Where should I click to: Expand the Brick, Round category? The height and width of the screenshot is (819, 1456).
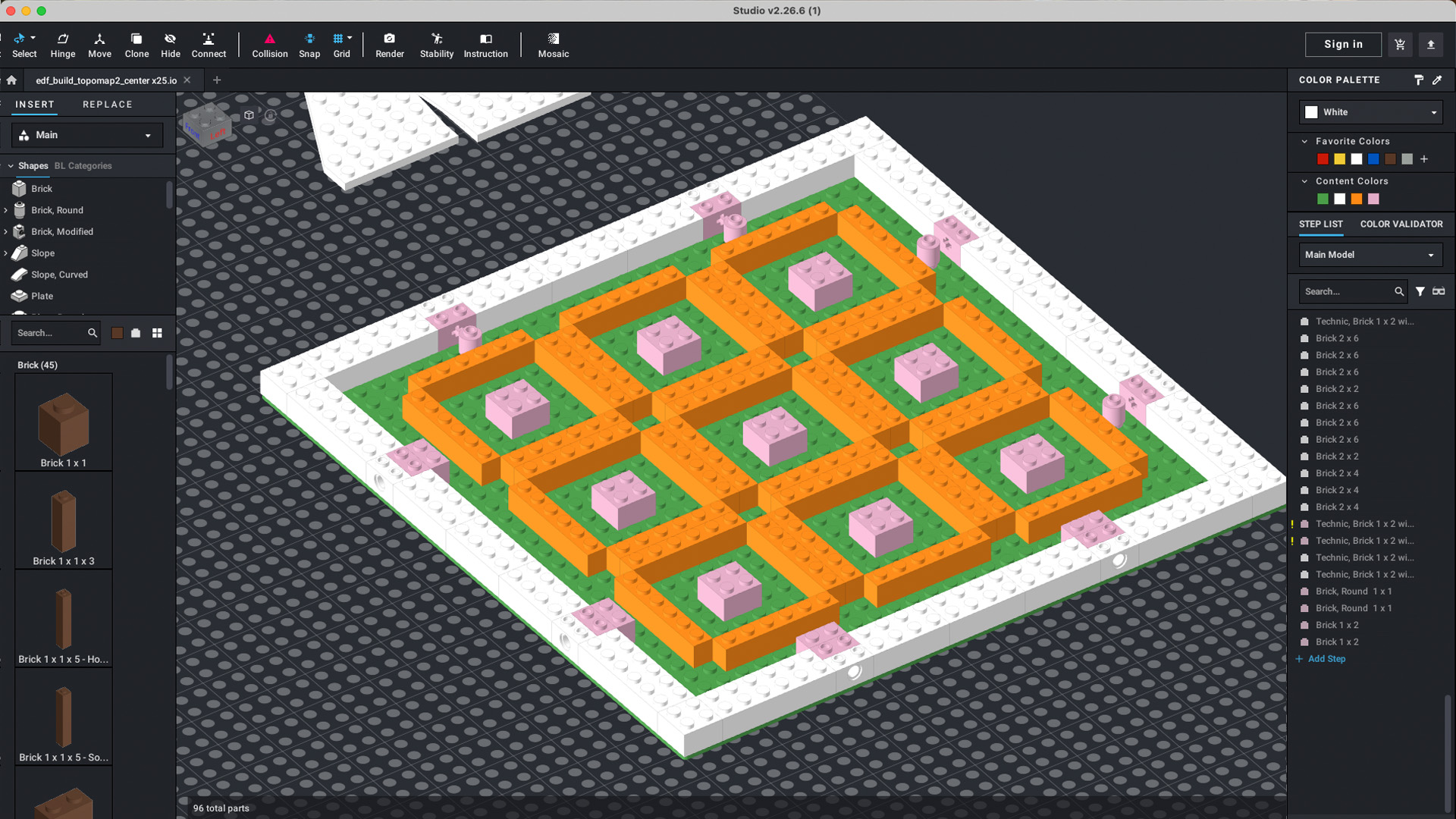pyautogui.click(x=6, y=210)
